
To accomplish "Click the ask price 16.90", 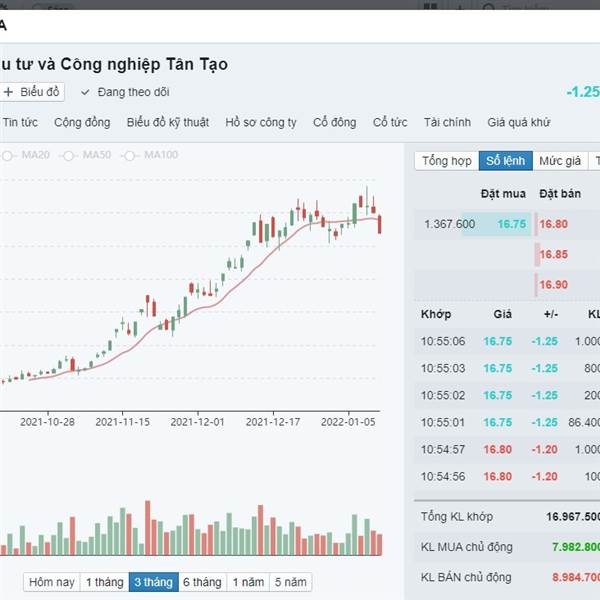I will click(553, 284).
